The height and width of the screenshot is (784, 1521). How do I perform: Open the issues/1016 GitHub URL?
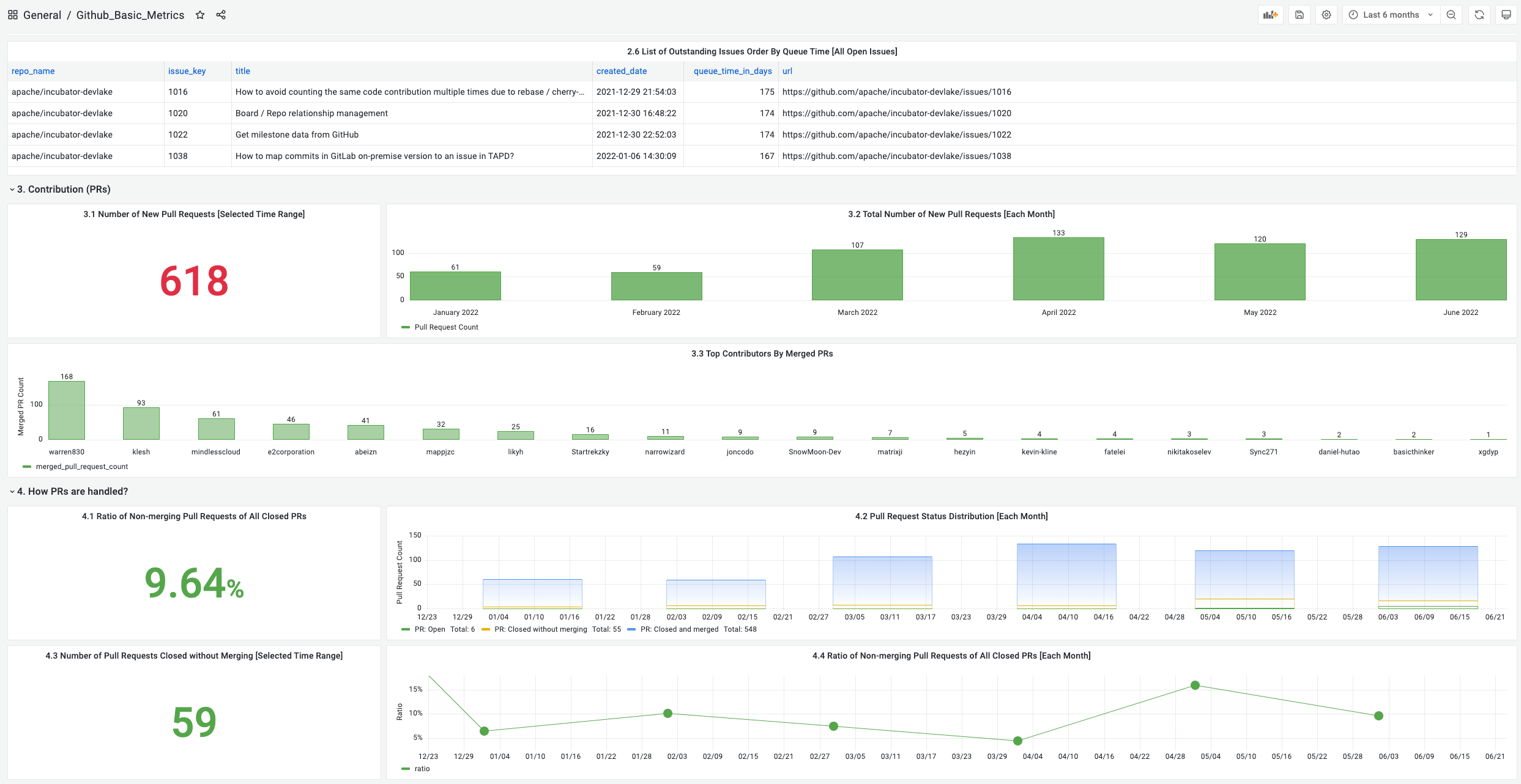896,92
